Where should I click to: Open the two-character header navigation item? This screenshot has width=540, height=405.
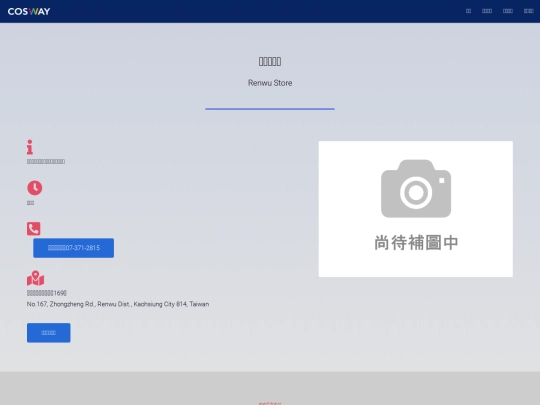click(468, 11)
